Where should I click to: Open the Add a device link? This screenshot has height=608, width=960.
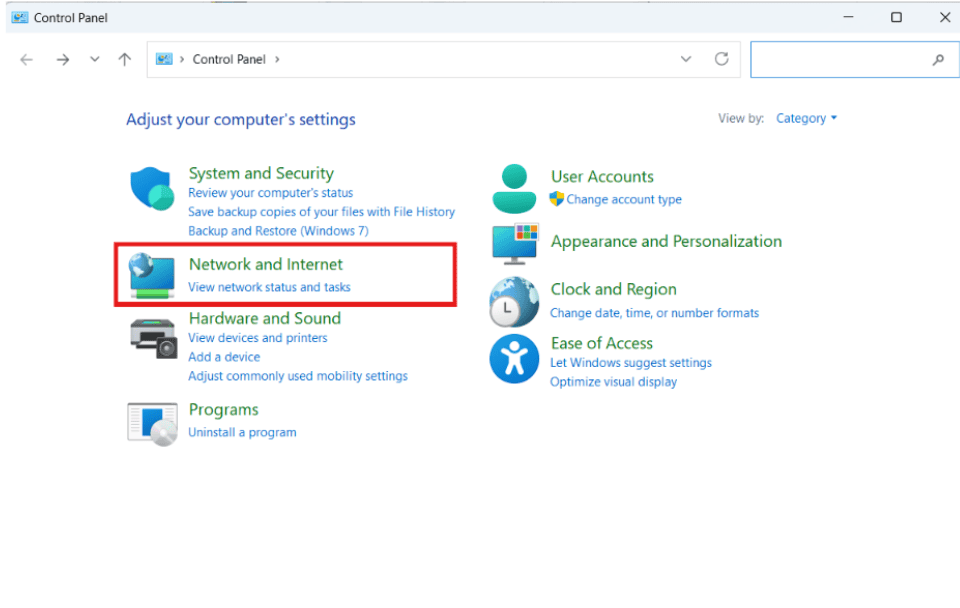coord(224,357)
